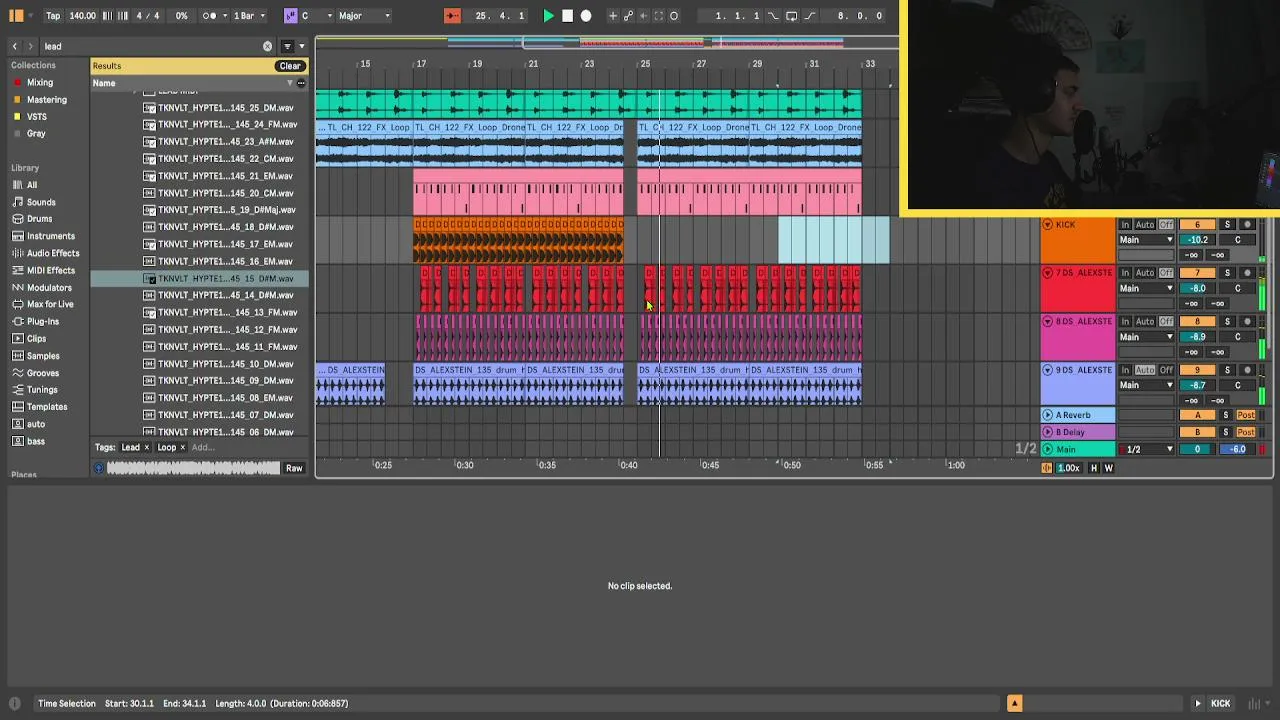Viewport: 1280px width, 720px height.
Task: Solo the KICK track
Action: [x=1227, y=224]
